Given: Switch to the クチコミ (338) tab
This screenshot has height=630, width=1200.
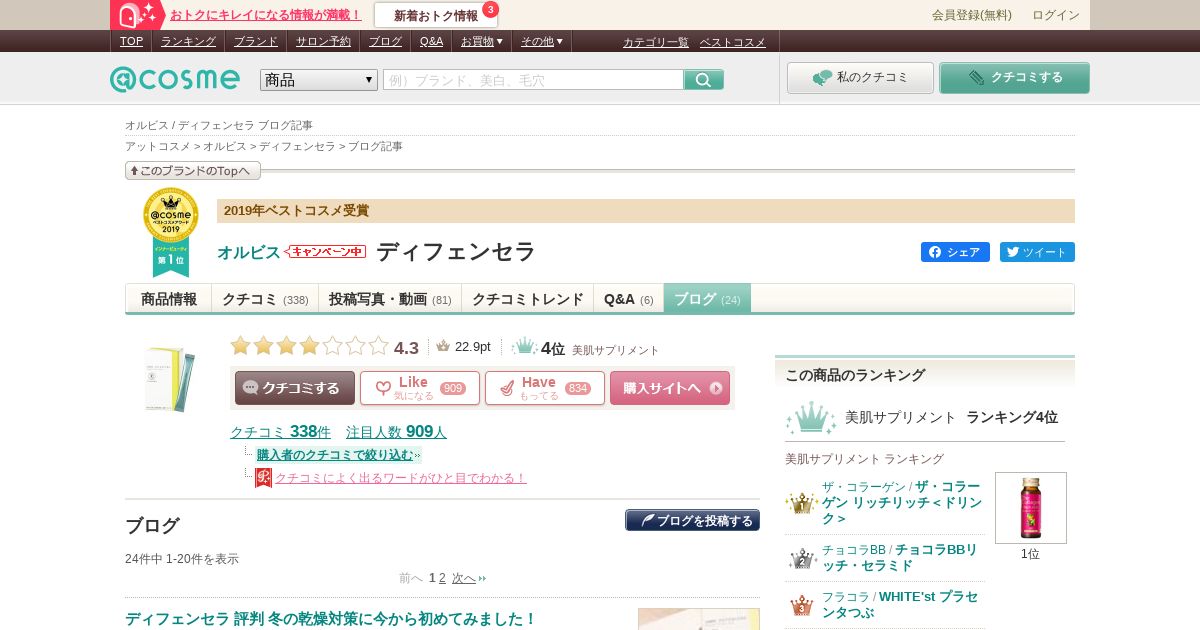Looking at the screenshot, I should point(265,299).
